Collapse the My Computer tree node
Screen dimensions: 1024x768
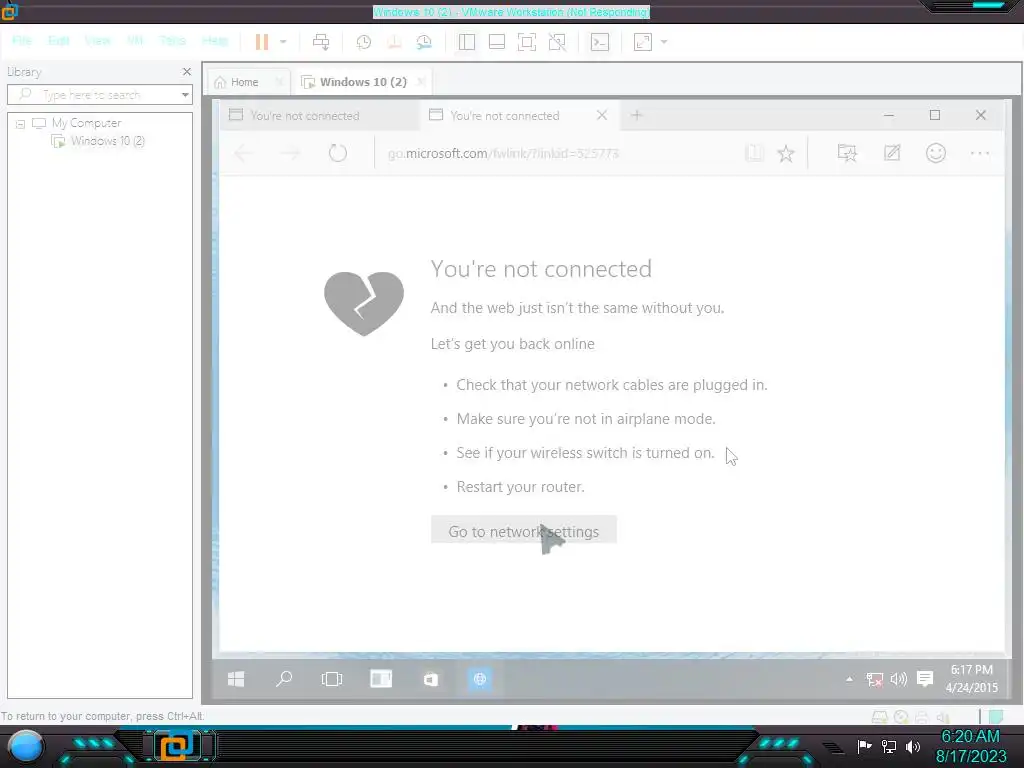pyautogui.click(x=20, y=123)
